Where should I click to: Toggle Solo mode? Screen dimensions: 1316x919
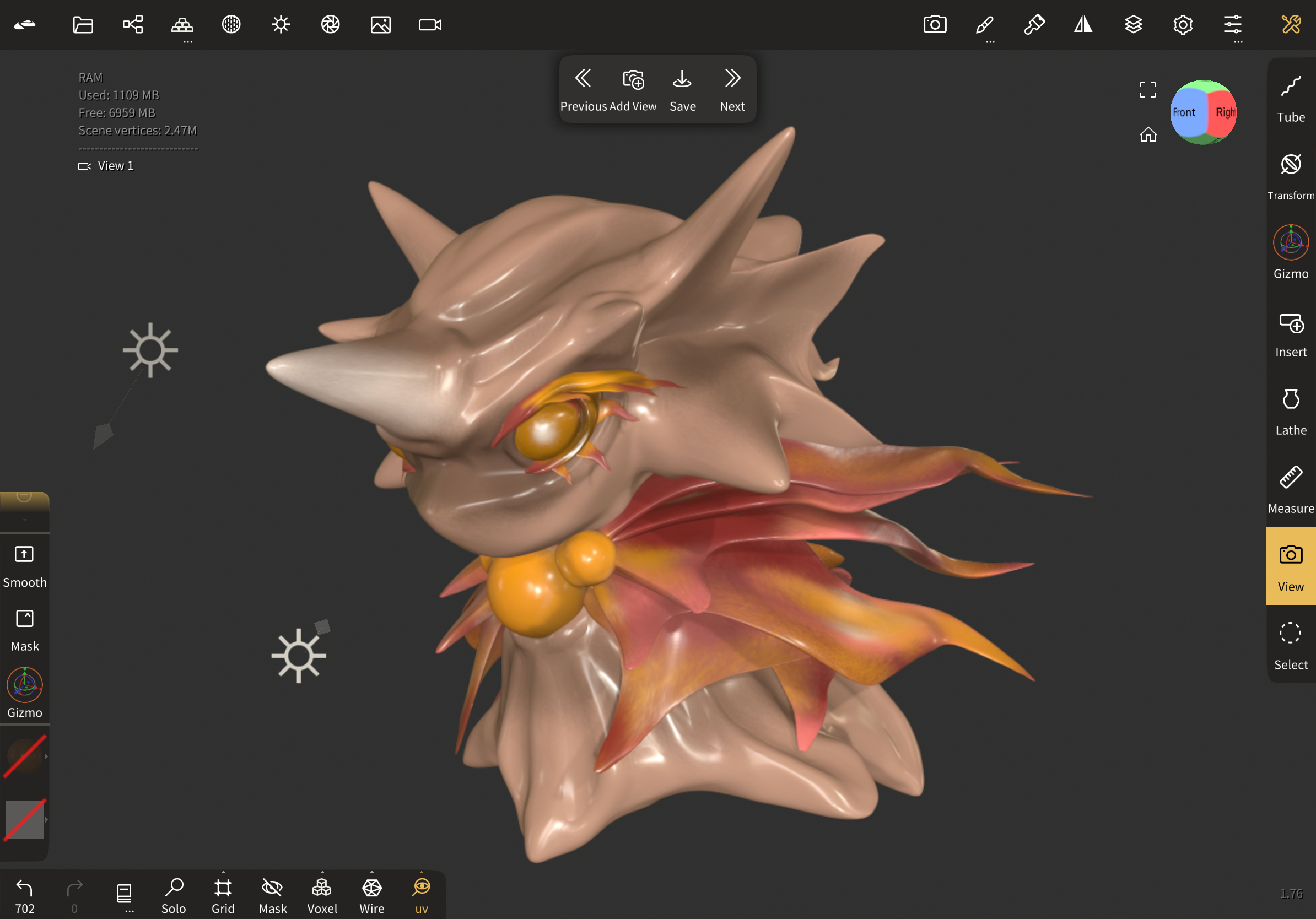(x=174, y=895)
